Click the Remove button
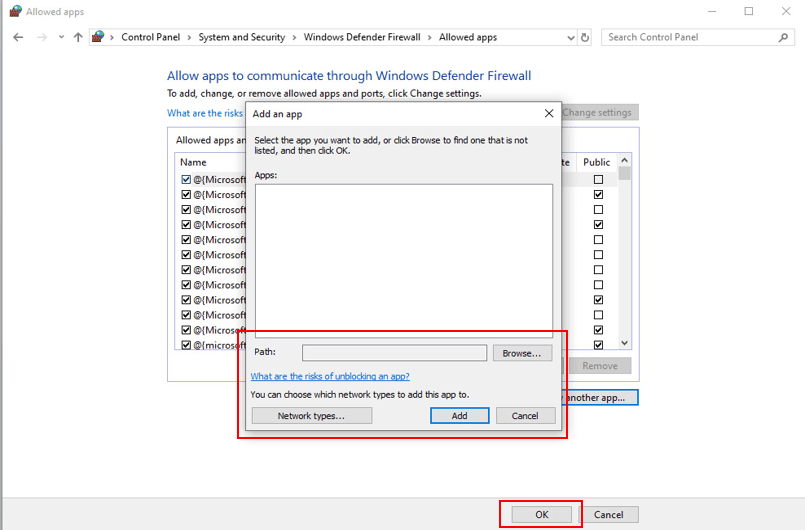The image size is (805, 530). (600, 366)
